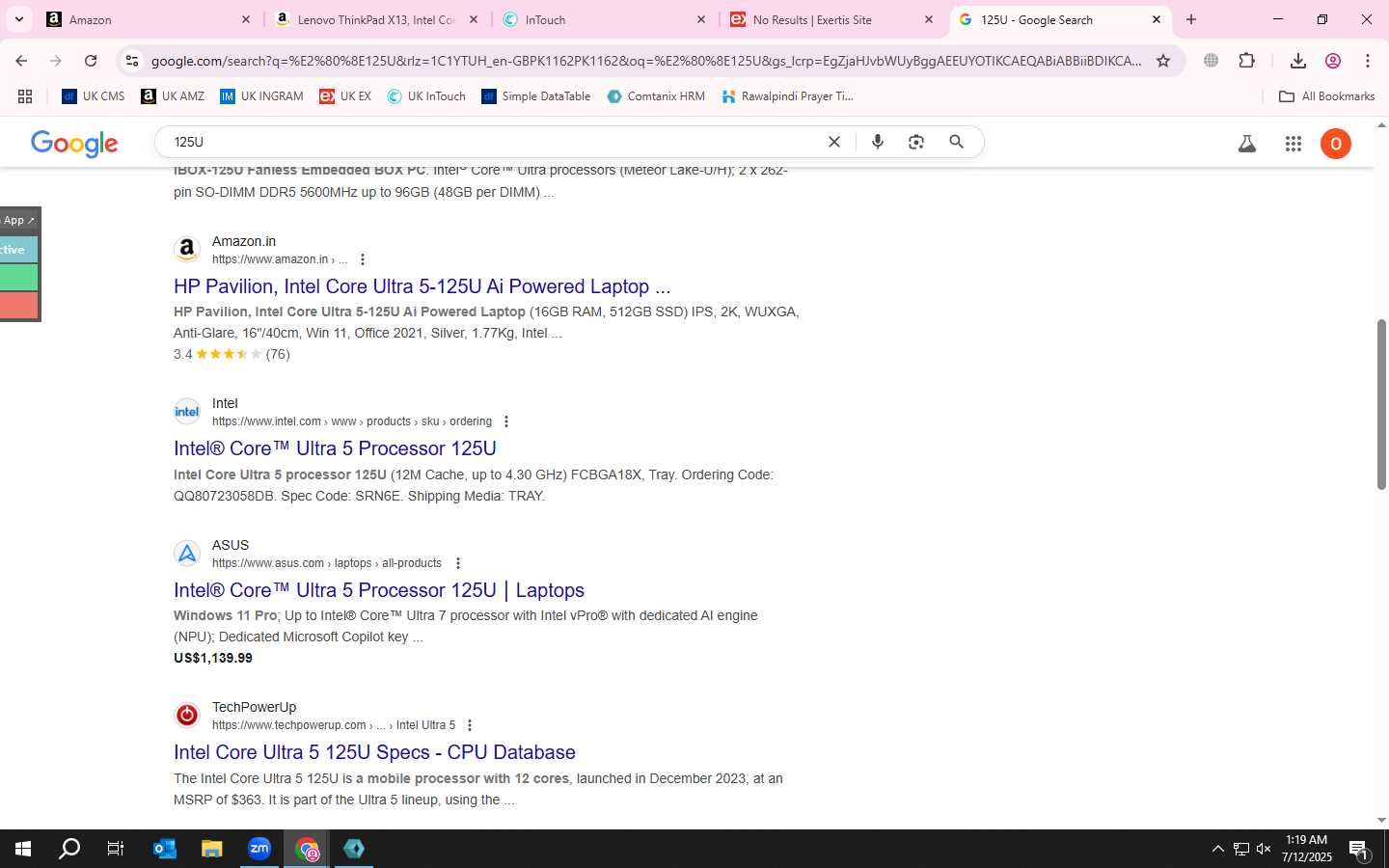Image resolution: width=1389 pixels, height=868 pixels.
Task: Click the browser forward arrow
Action: pos(56,61)
